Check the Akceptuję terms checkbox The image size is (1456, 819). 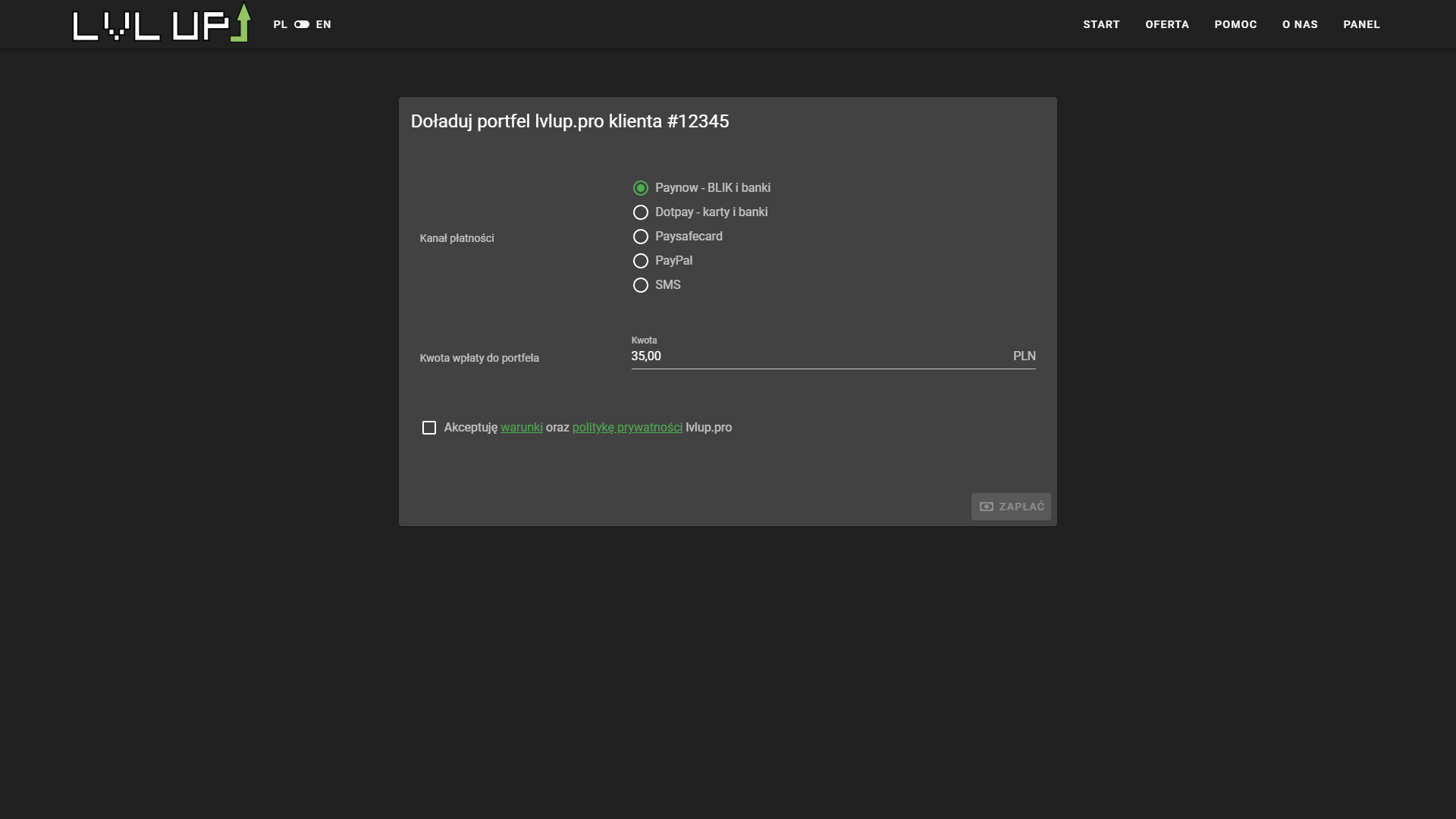(429, 428)
